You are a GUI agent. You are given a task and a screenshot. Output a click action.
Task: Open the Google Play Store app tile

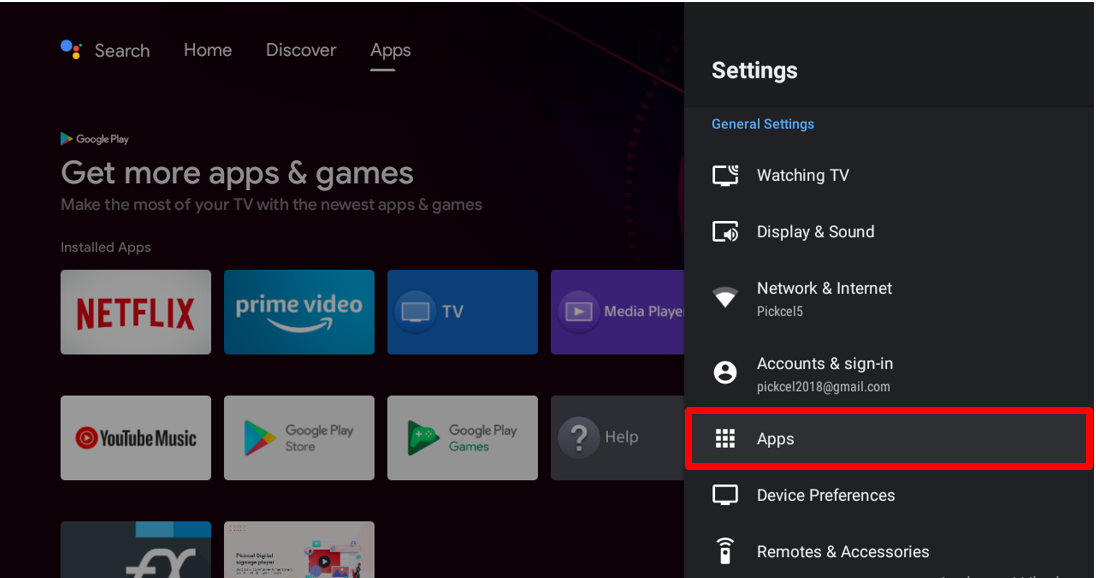[299, 438]
